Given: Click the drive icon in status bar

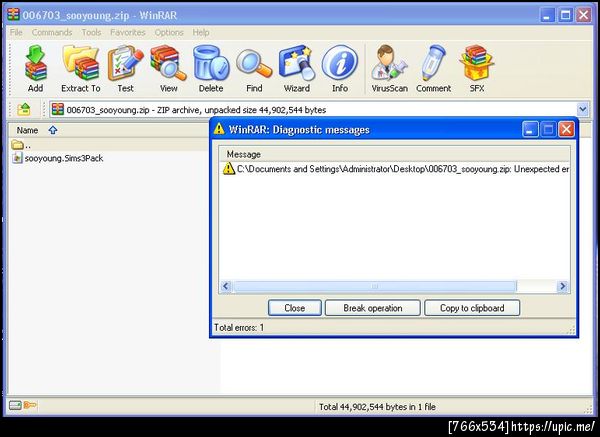Looking at the screenshot, I should point(15,405).
